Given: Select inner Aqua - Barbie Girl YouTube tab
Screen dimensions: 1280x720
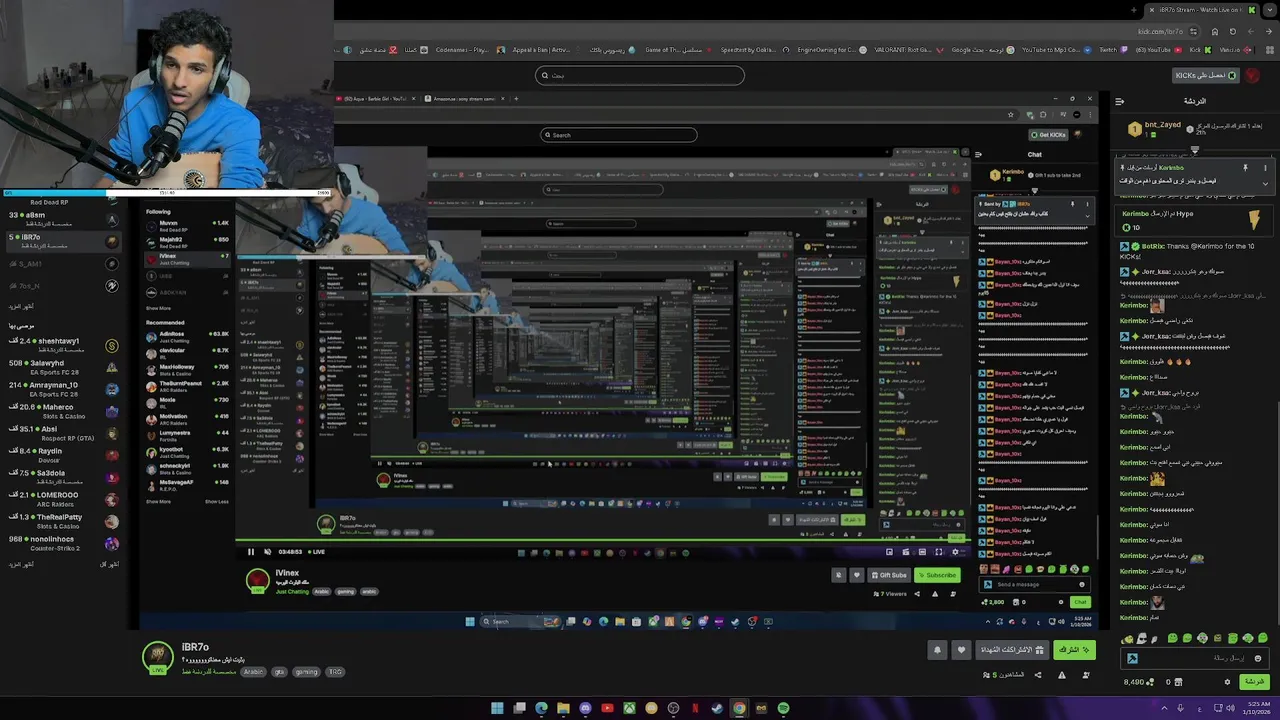Looking at the screenshot, I should 375,99.
